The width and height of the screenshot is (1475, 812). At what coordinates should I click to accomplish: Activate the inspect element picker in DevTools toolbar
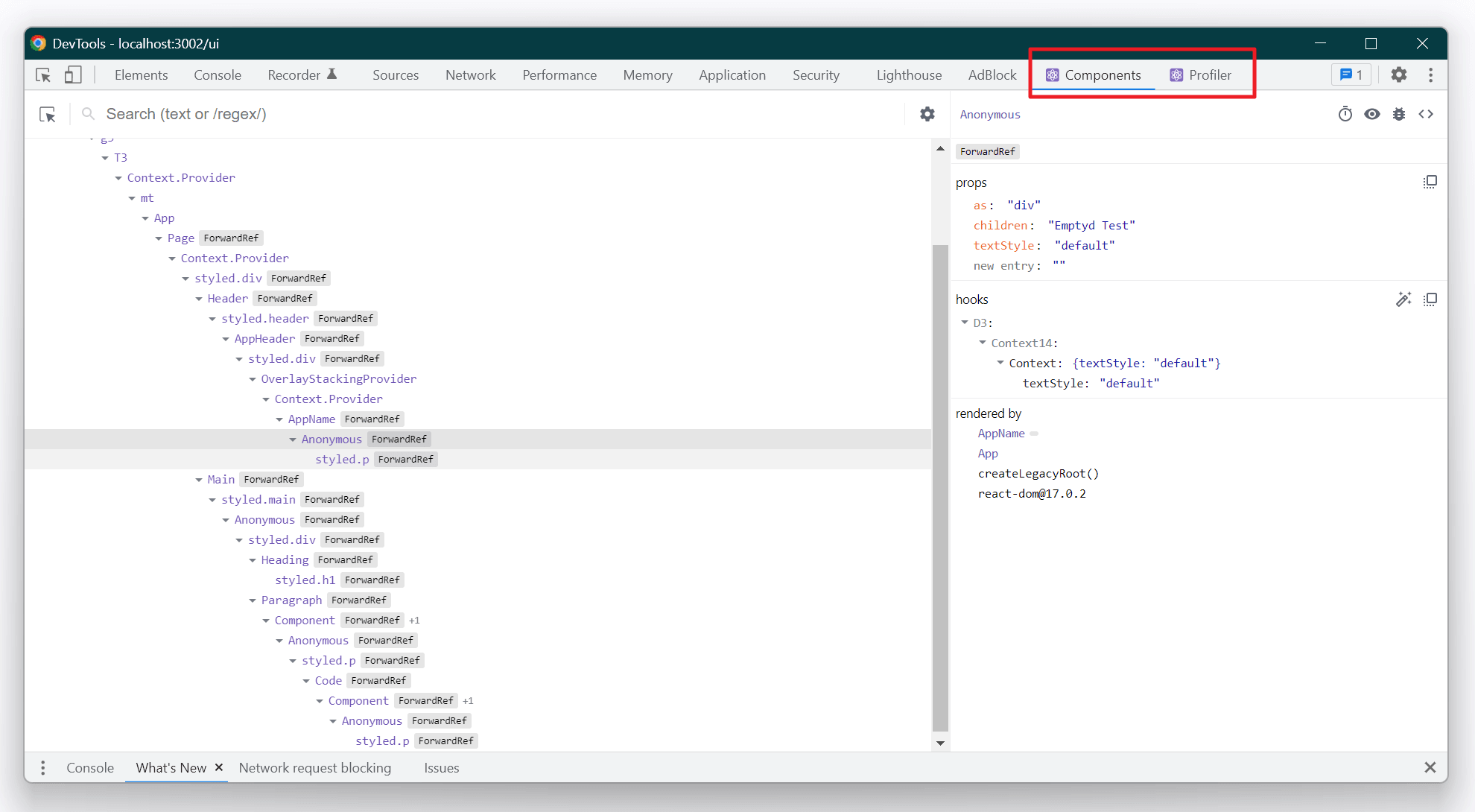tap(43, 75)
